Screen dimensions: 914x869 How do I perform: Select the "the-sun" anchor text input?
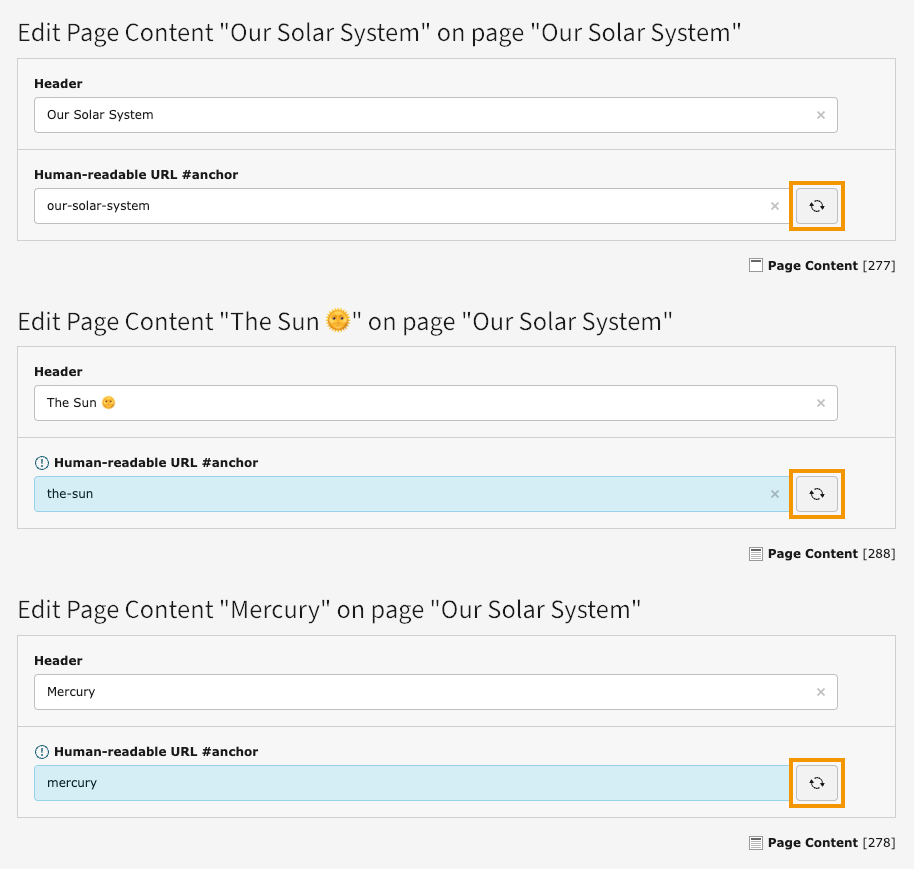tap(400, 493)
